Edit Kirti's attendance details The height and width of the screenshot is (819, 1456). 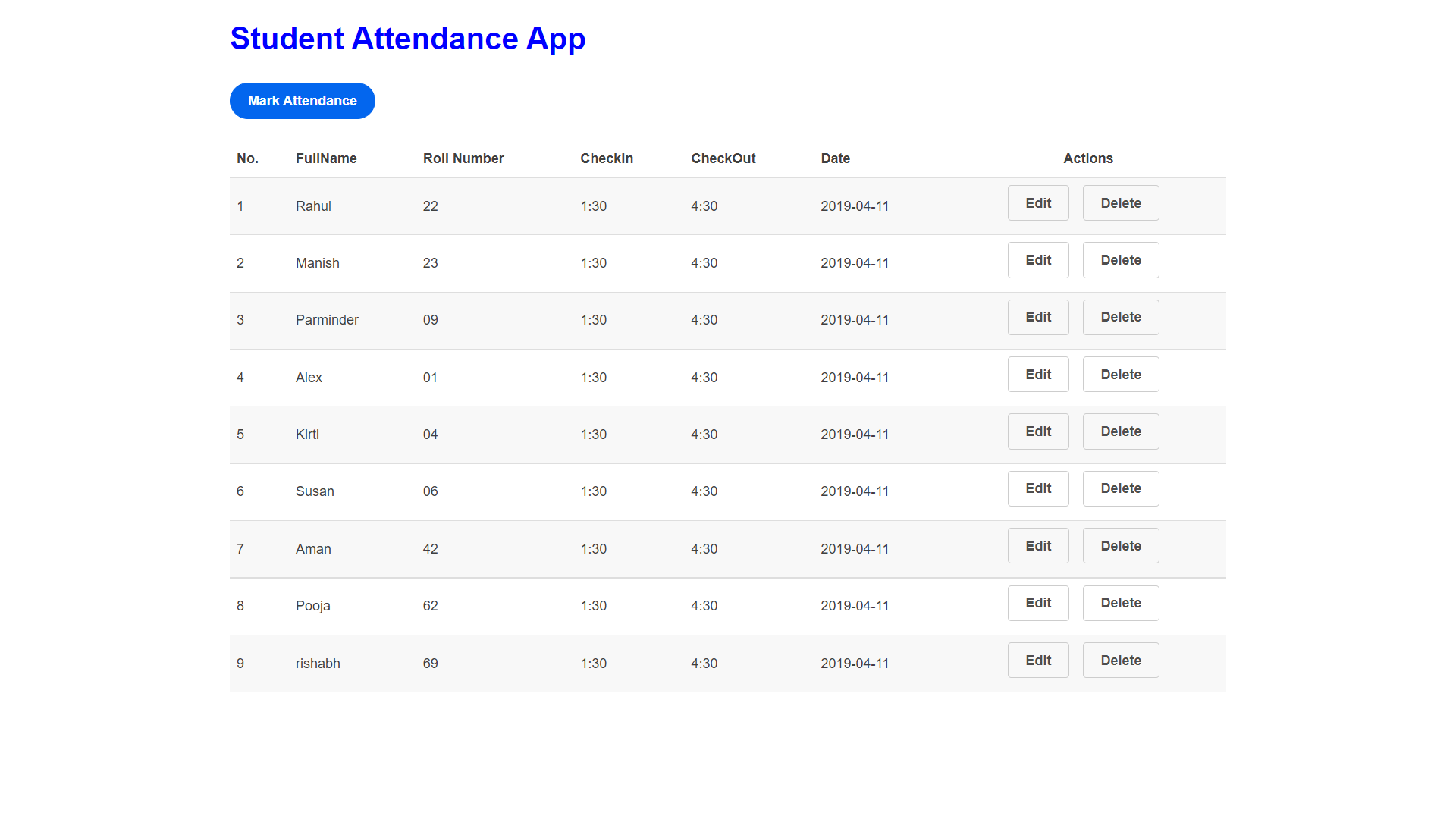click(x=1037, y=431)
